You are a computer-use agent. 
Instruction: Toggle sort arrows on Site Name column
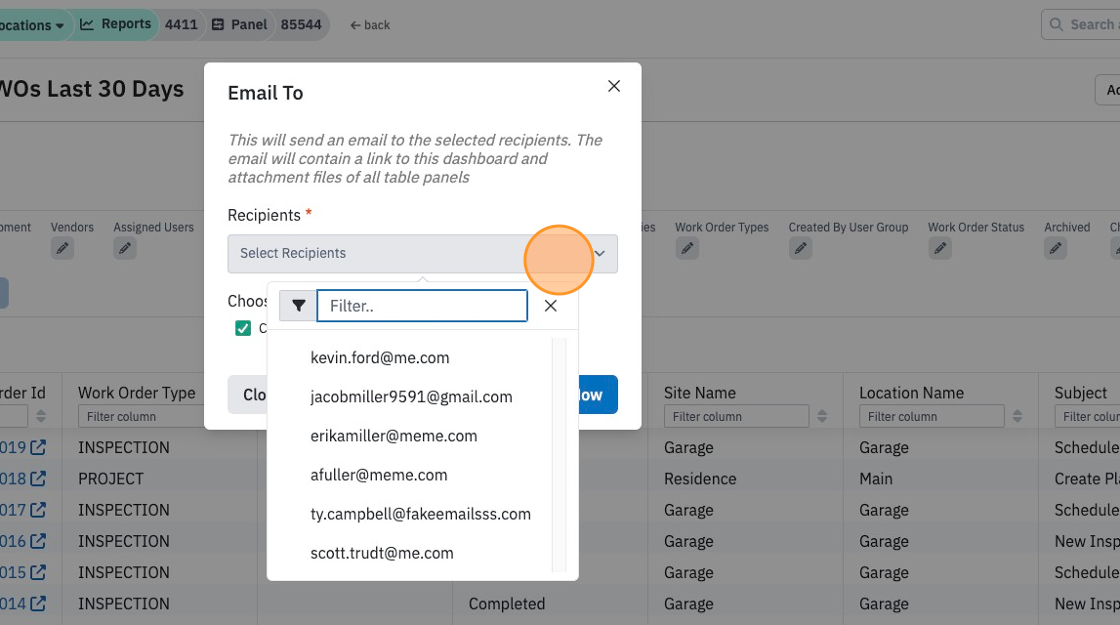pos(822,416)
